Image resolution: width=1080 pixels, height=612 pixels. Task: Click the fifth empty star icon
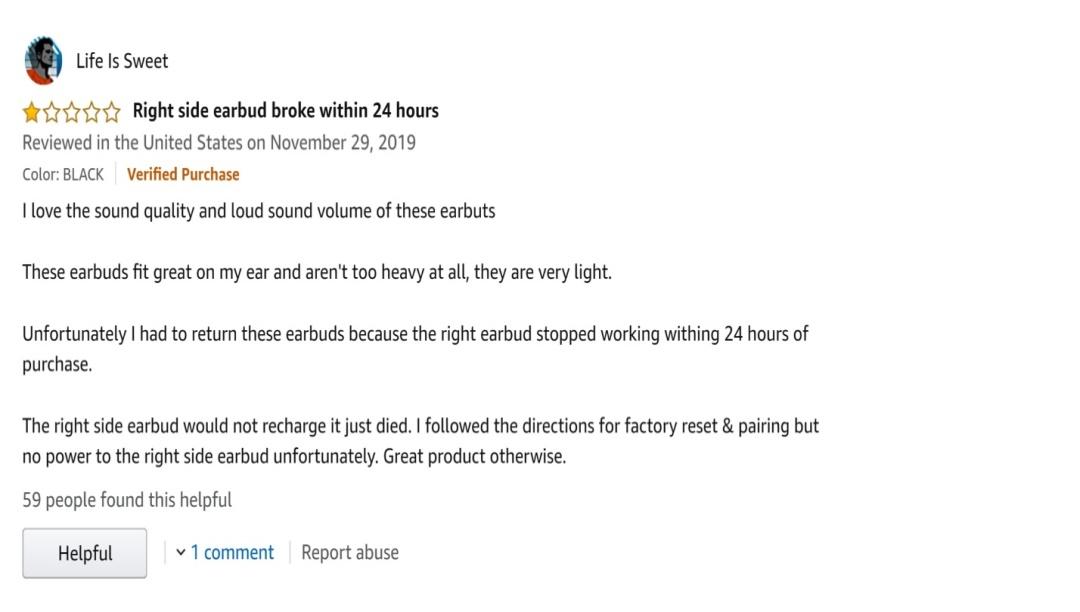pos(112,112)
